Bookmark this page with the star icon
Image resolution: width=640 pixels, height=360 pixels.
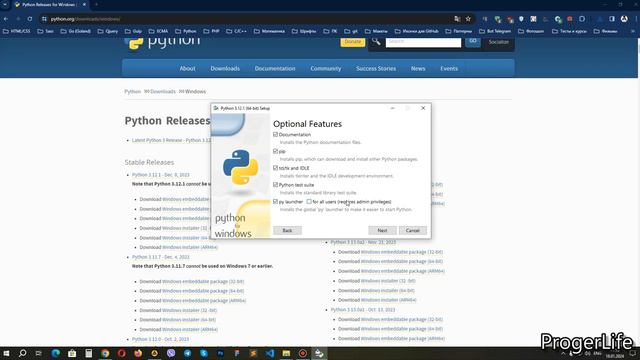coord(468,19)
